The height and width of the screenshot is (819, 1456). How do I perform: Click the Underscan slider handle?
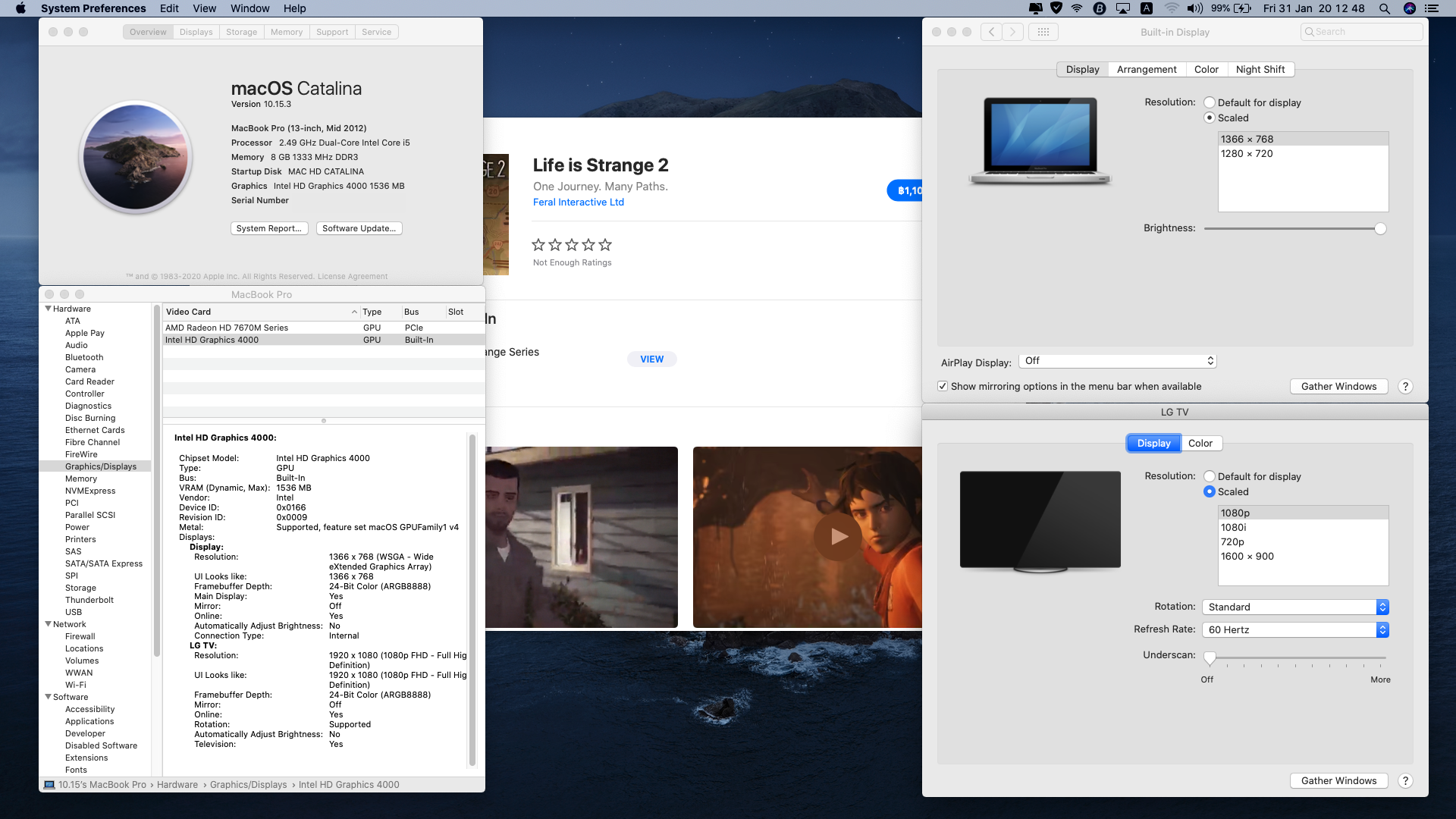1210,658
